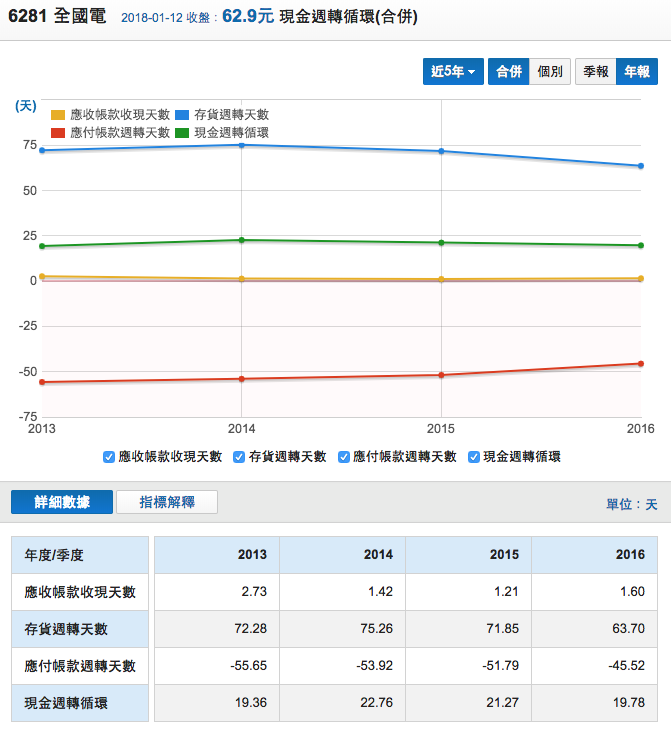Open the 詳細數據 tab
671x729 pixels.
[62, 502]
